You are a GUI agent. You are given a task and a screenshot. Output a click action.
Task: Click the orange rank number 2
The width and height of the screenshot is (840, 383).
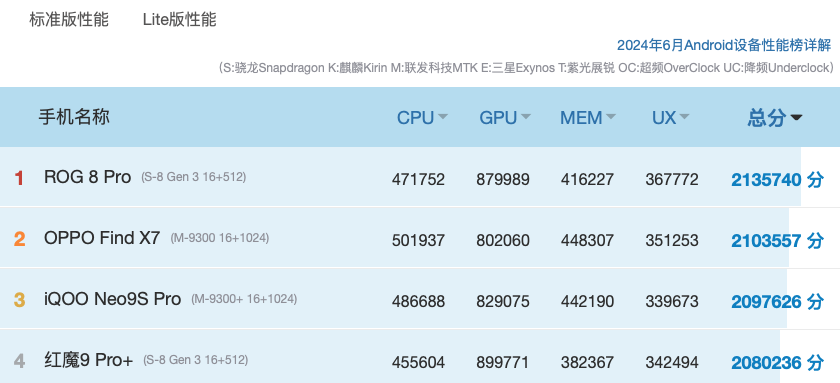point(19,239)
